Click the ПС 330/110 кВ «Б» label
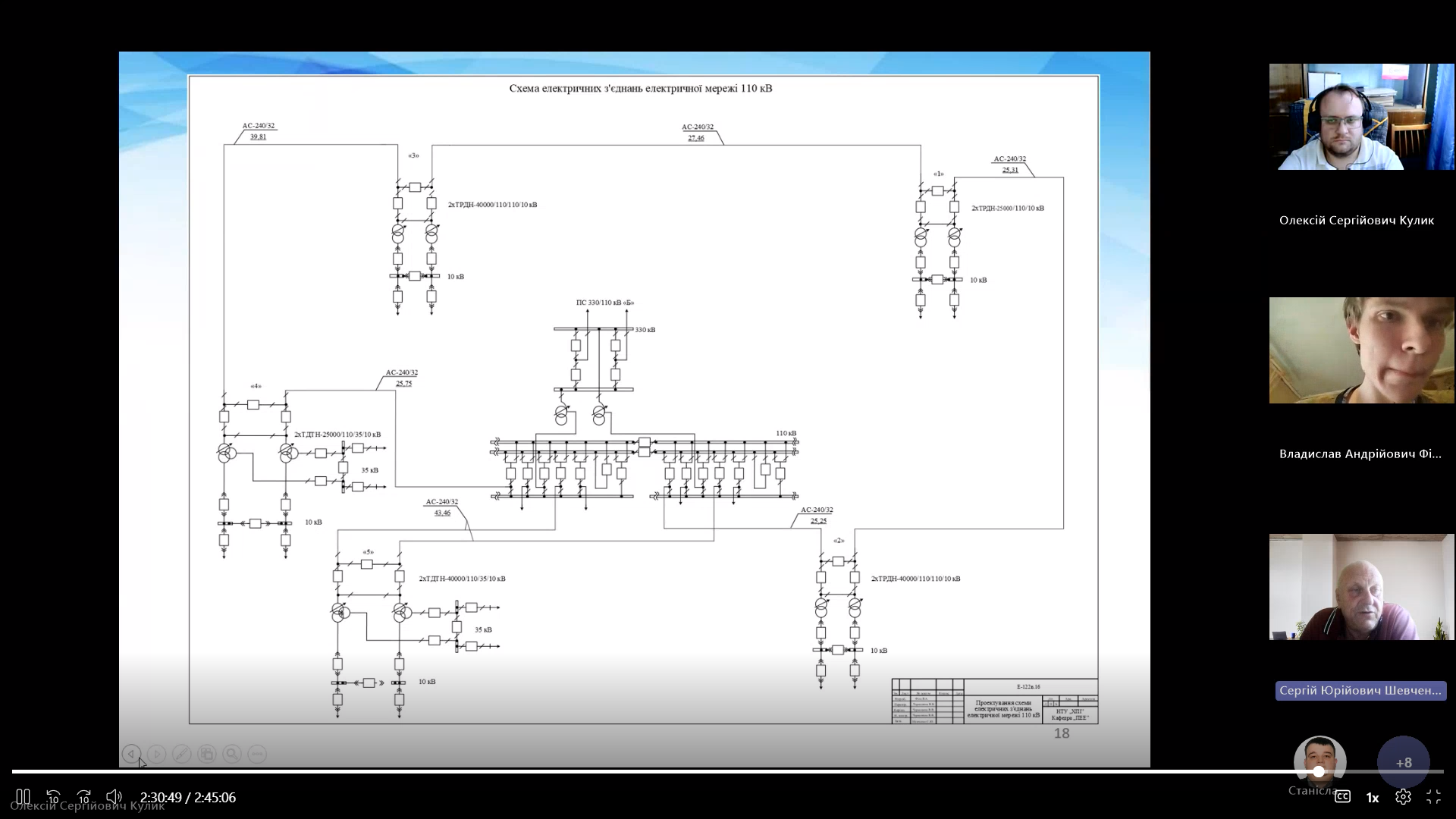The height and width of the screenshot is (819, 1456). pos(604,303)
